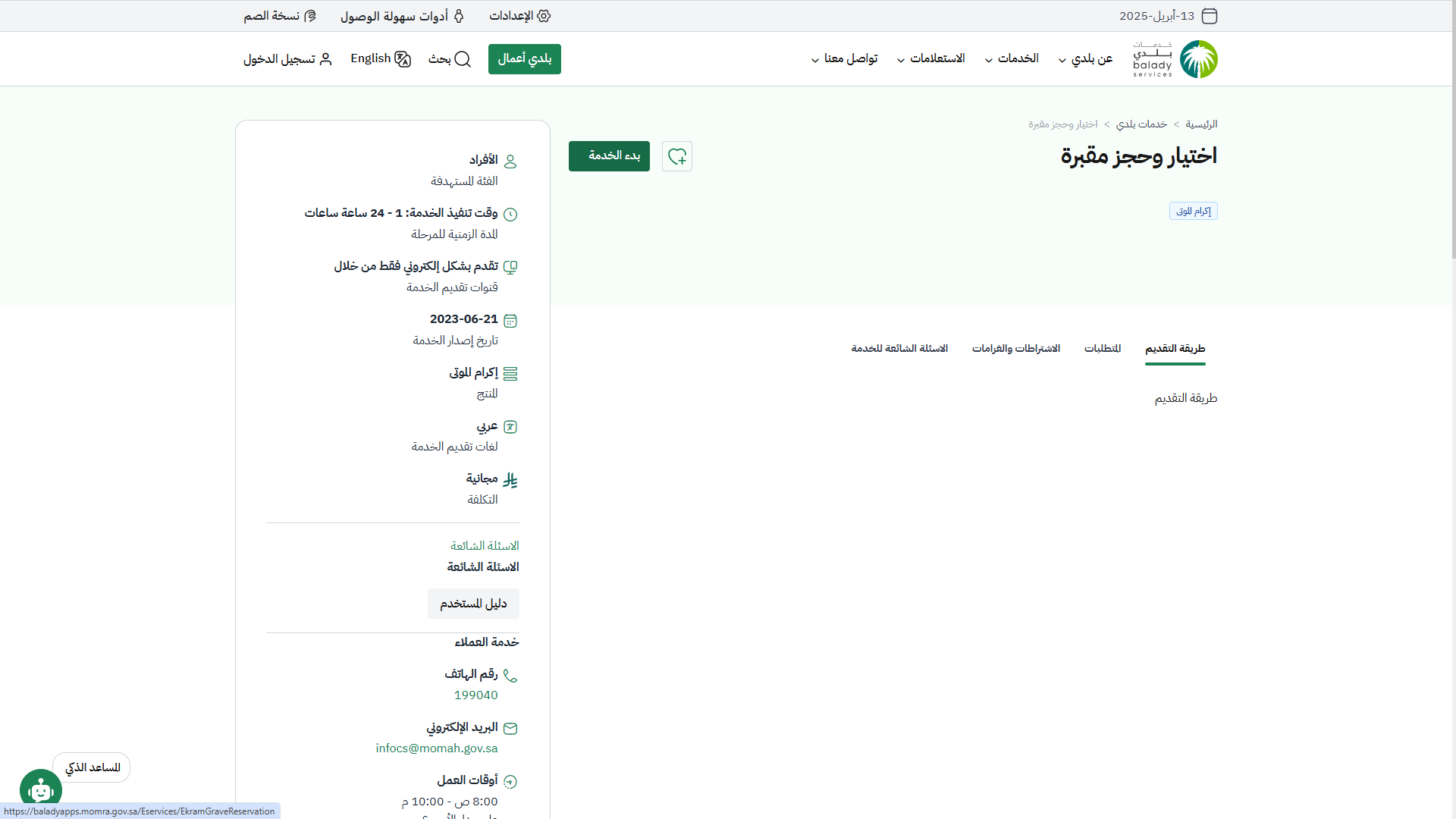Click the English language switch icon

pyautogui.click(x=403, y=59)
